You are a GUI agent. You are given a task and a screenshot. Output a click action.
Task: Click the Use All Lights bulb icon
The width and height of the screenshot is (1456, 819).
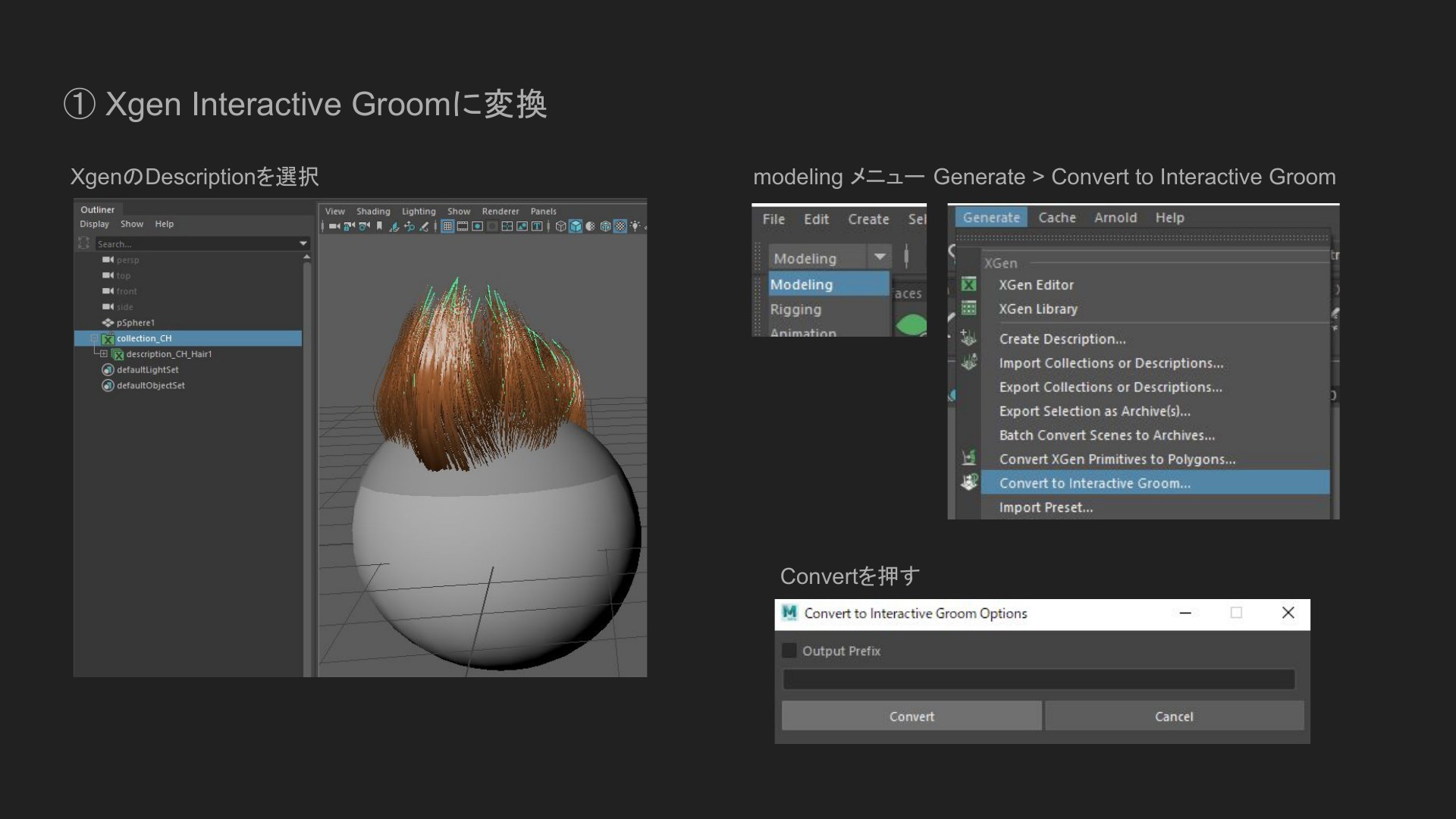click(635, 226)
